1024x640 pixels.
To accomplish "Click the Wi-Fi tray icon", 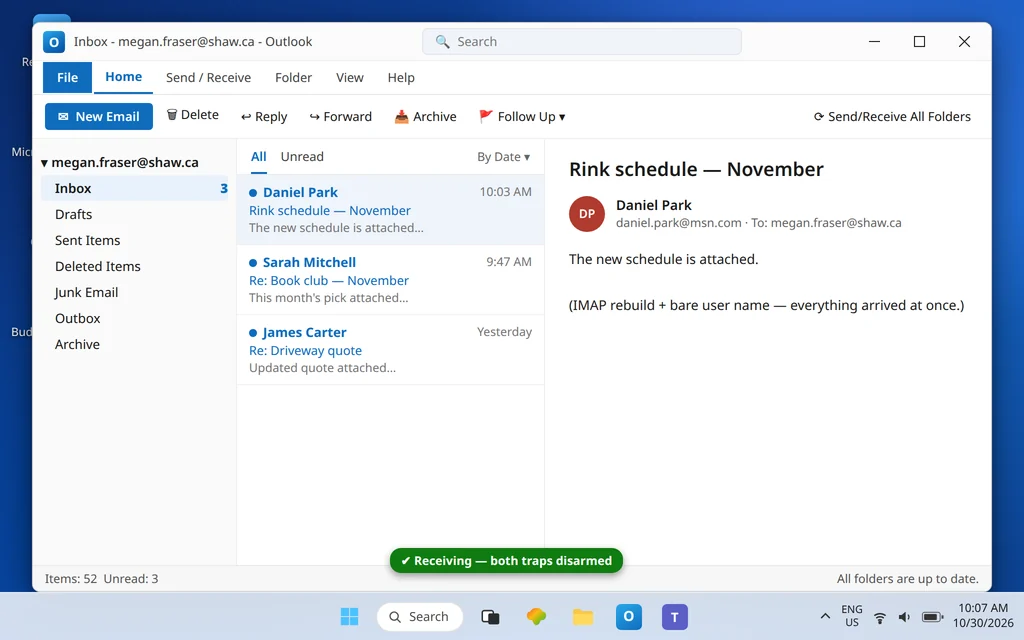I will pyautogui.click(x=880, y=617).
